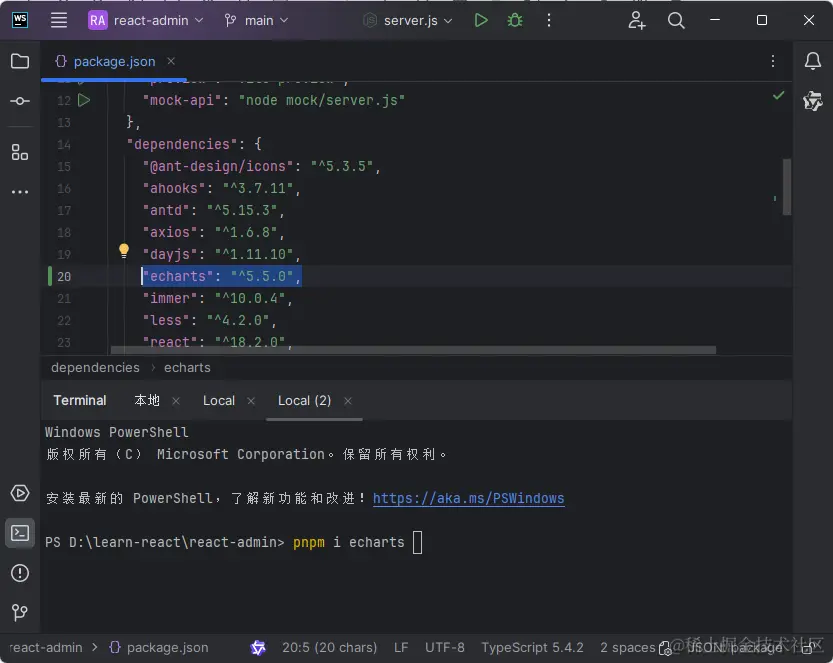Click the JSON schema package status widget
The height and width of the screenshot is (663, 833).
click(736, 648)
